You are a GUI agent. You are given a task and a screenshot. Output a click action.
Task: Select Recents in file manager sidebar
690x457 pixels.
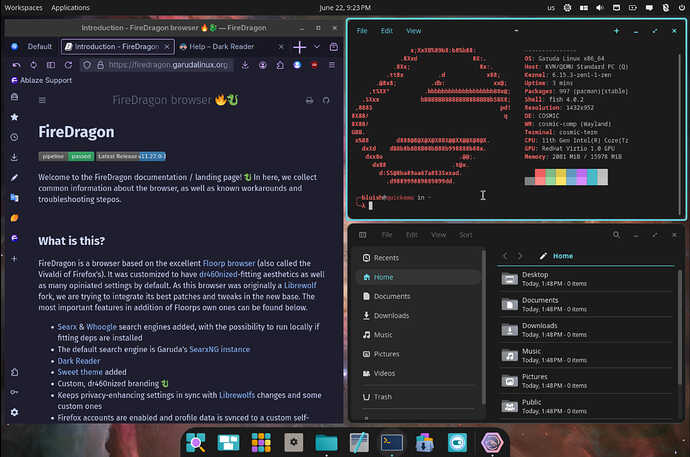418,258
